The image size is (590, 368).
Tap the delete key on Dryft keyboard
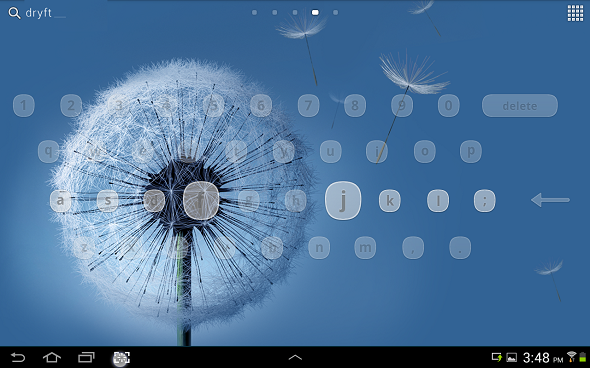(520, 106)
